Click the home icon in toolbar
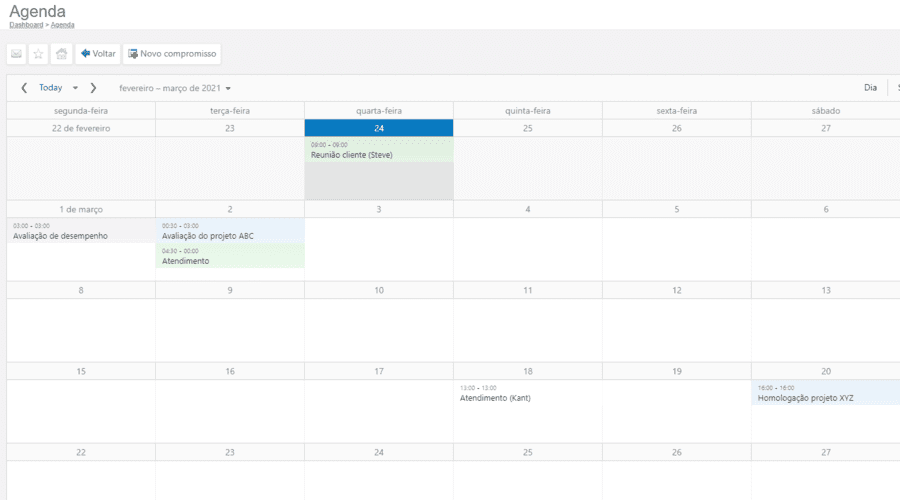The width and height of the screenshot is (900, 500). tap(61, 54)
